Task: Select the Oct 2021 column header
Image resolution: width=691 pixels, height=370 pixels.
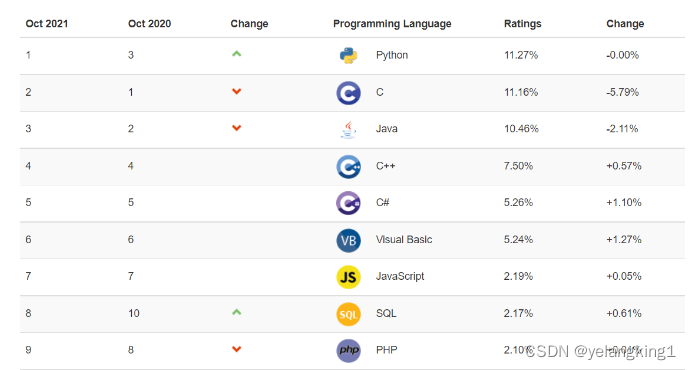Action: [x=47, y=24]
